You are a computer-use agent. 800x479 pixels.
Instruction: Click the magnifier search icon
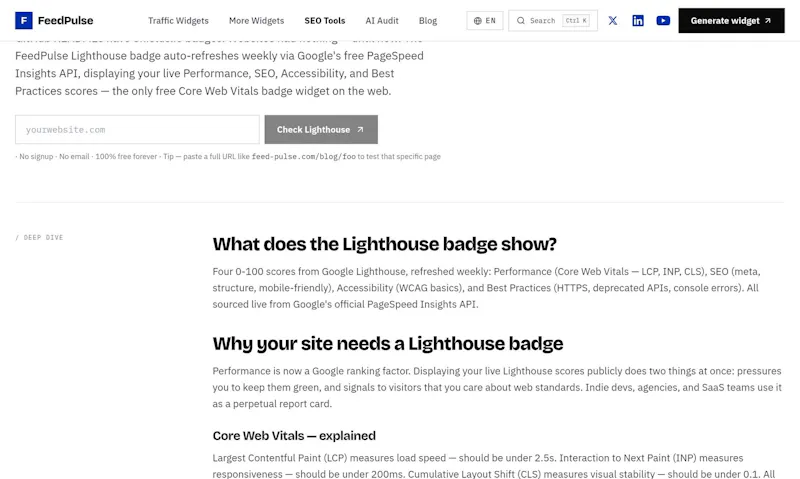520,21
